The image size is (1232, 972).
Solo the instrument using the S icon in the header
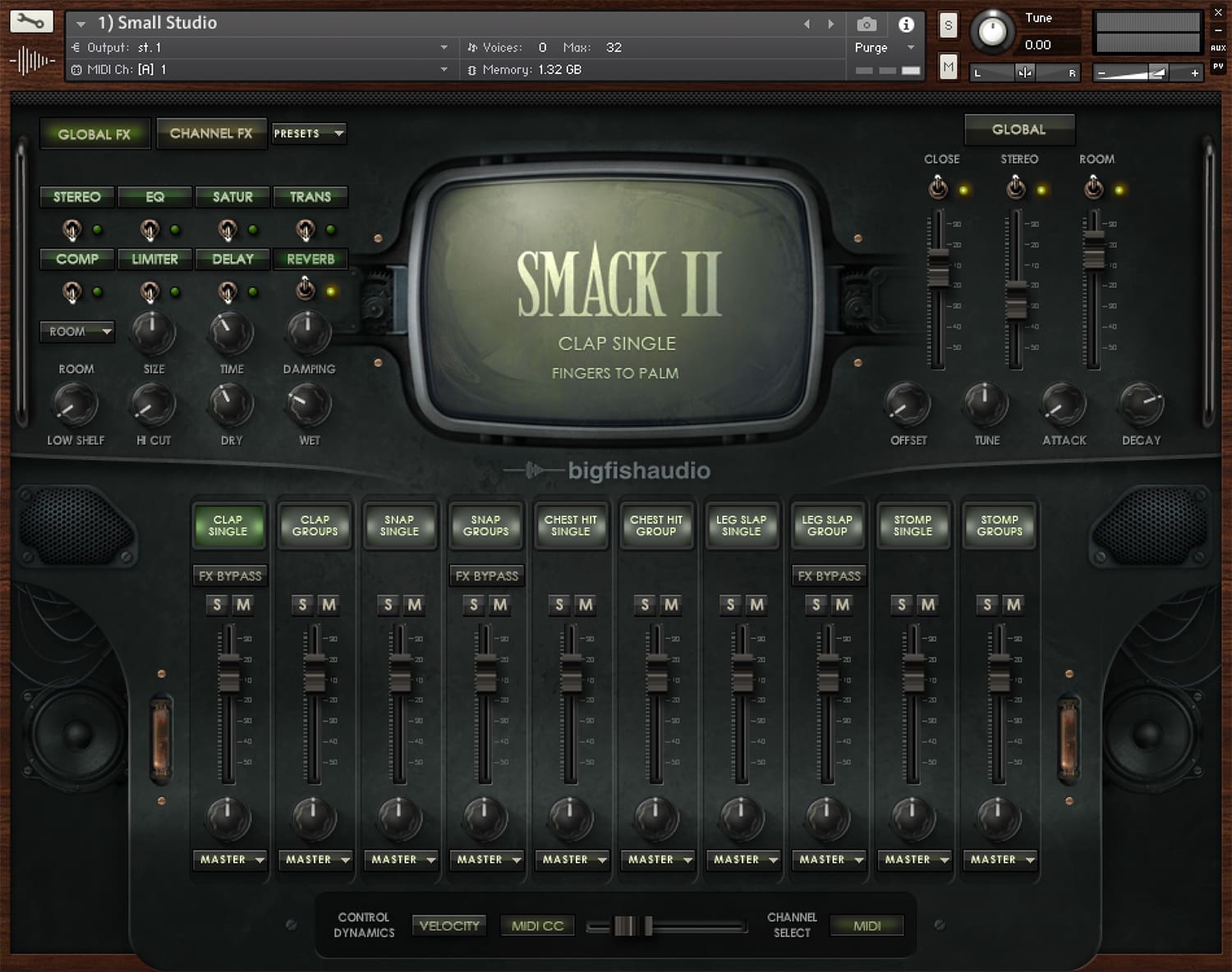(948, 25)
